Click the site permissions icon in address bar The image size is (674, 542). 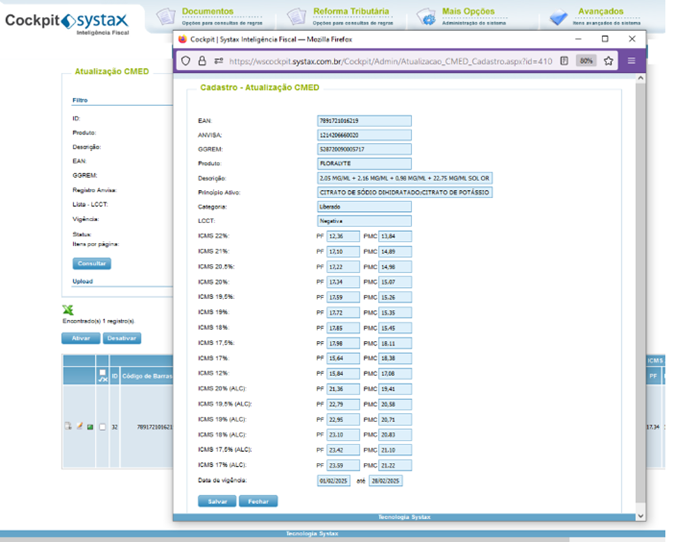(219, 61)
